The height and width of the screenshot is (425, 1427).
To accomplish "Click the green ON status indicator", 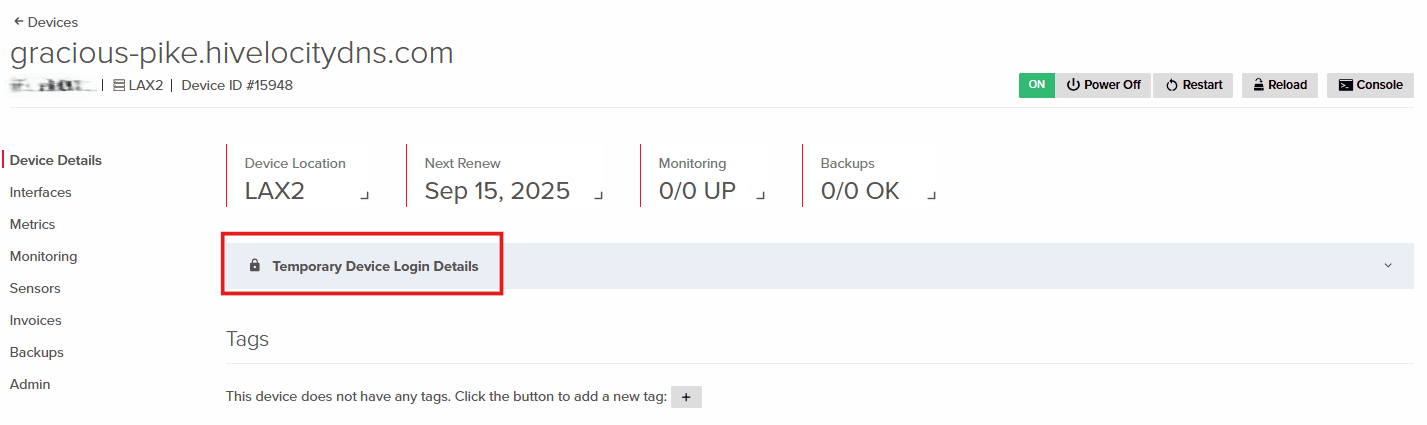I will tap(1037, 85).
